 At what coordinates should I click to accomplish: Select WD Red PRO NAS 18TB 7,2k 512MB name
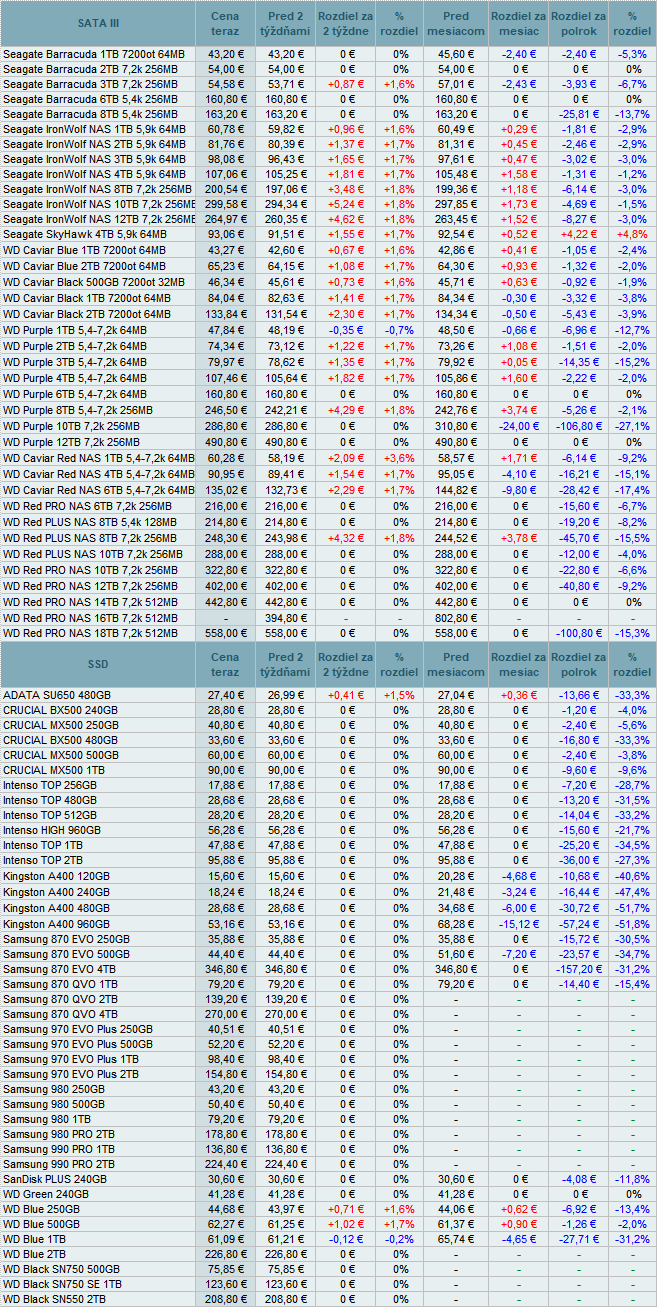coord(92,634)
